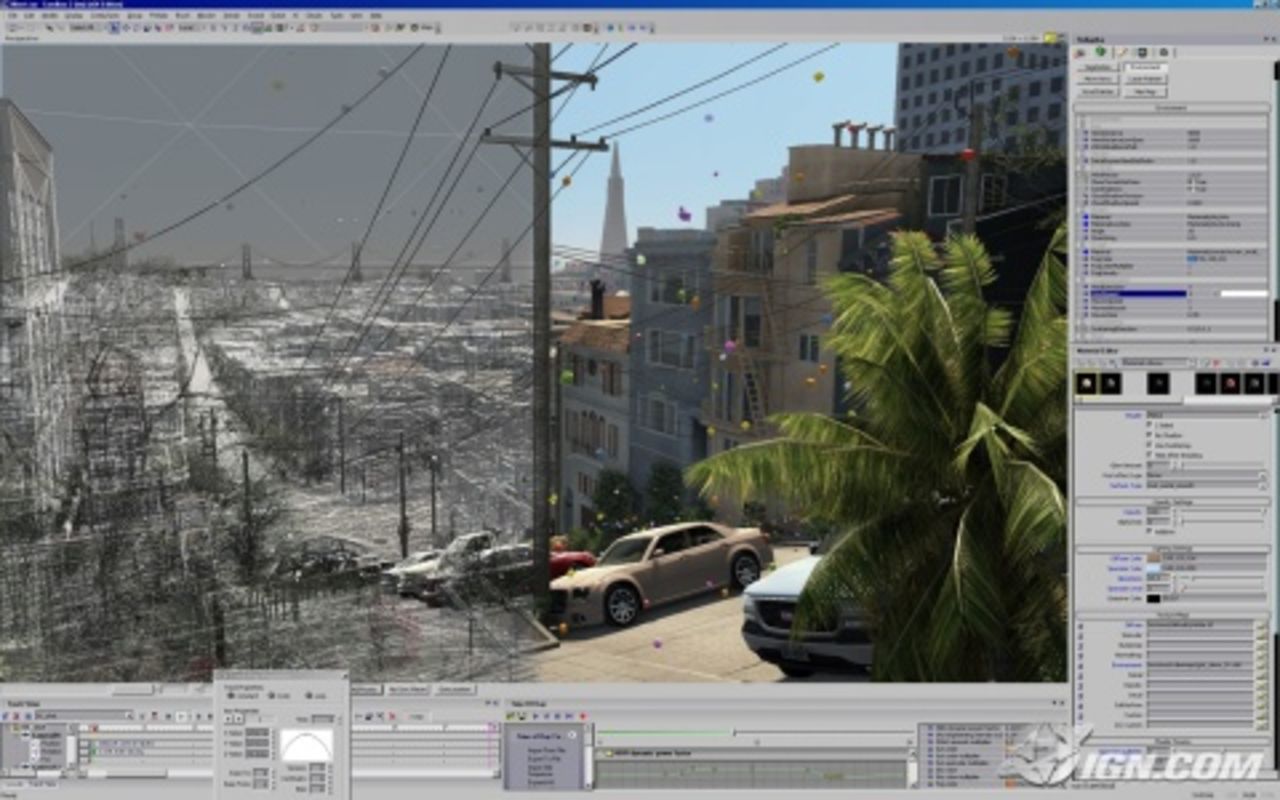Screen dimensions: 1280x800
Task: Switch to the Environment tab in the right panel
Action: click(1145, 67)
